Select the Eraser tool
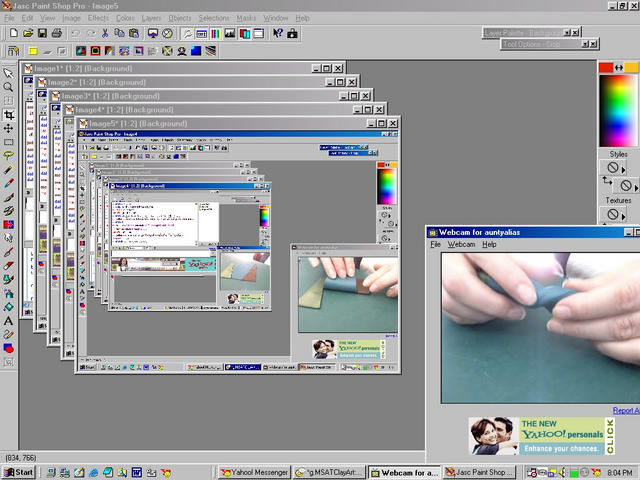 pyautogui.click(x=8, y=266)
